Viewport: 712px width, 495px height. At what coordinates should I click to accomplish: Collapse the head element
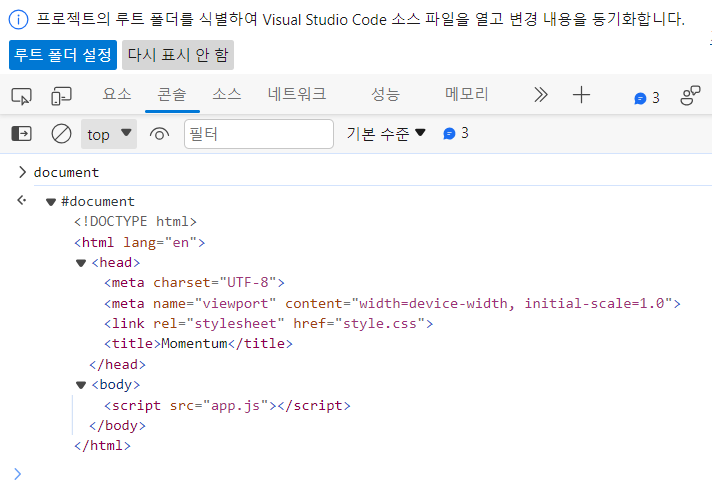coord(81,263)
